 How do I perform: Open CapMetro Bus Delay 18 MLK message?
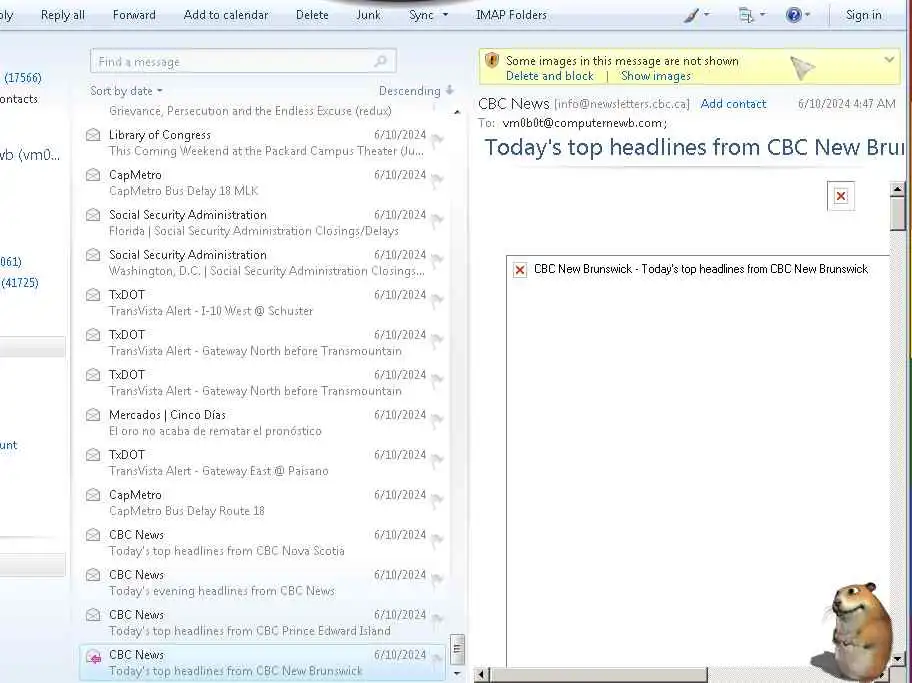[262, 183]
